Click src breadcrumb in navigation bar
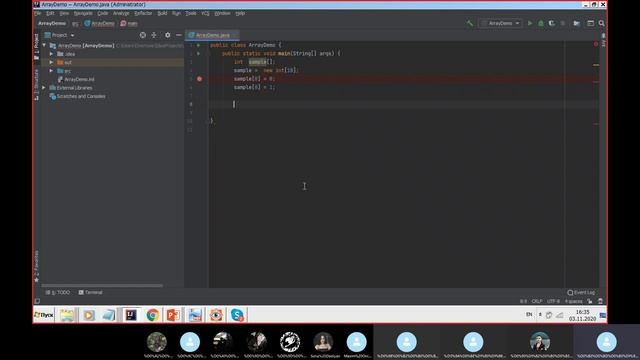This screenshot has height=360, width=640. 75,24
